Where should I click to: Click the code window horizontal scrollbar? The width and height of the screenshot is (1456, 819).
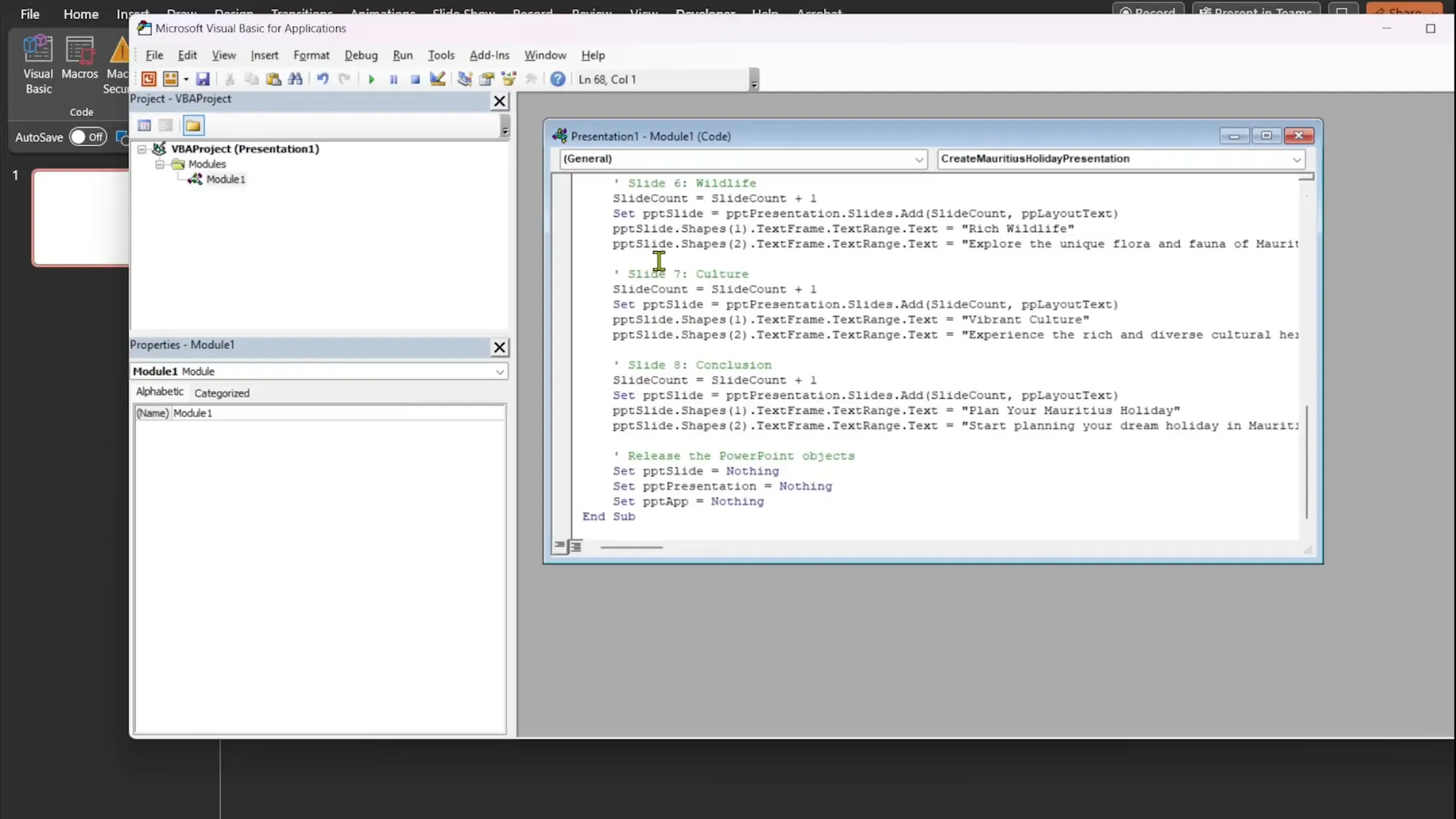click(631, 548)
